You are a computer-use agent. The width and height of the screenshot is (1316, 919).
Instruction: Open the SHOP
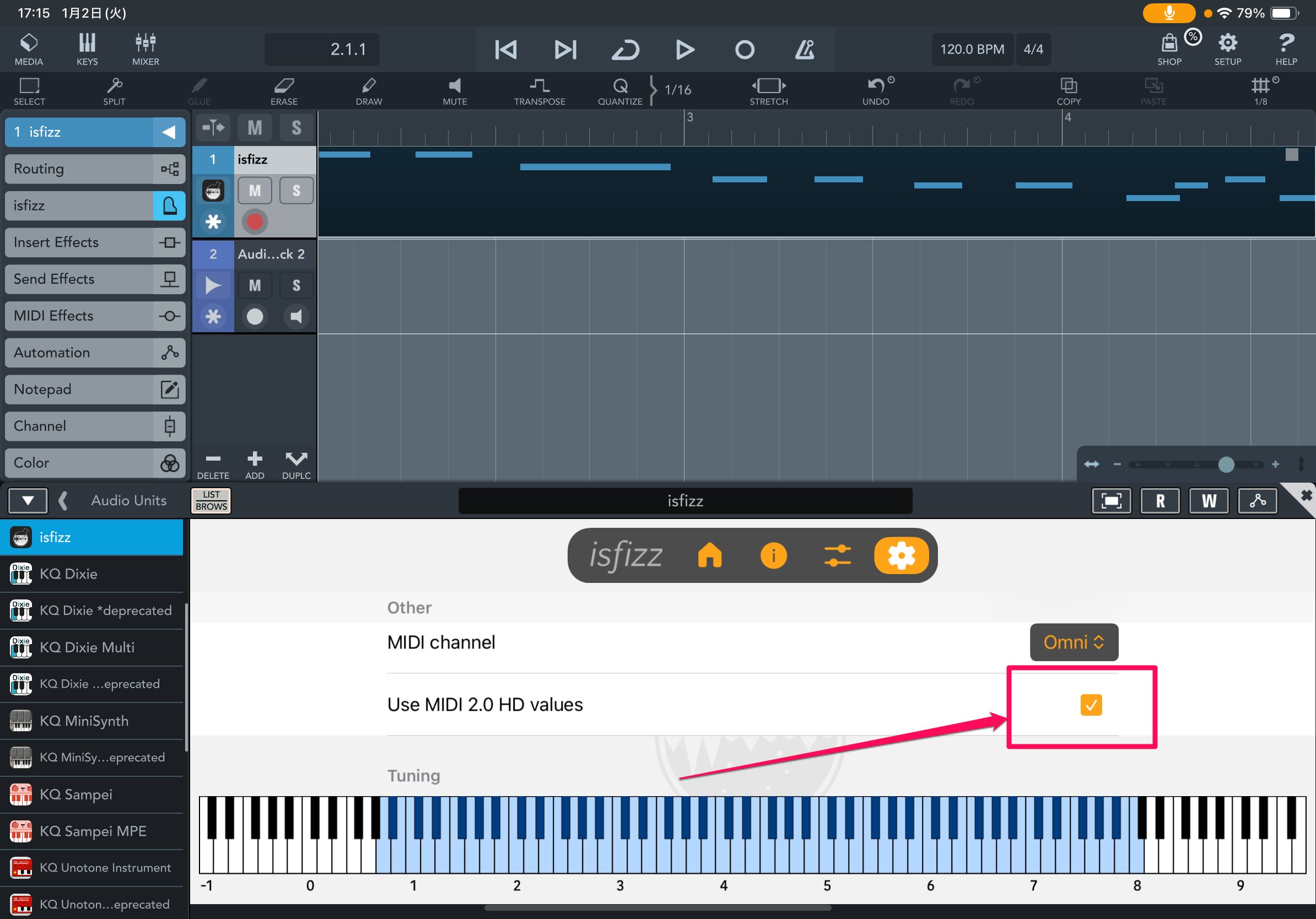1169,48
